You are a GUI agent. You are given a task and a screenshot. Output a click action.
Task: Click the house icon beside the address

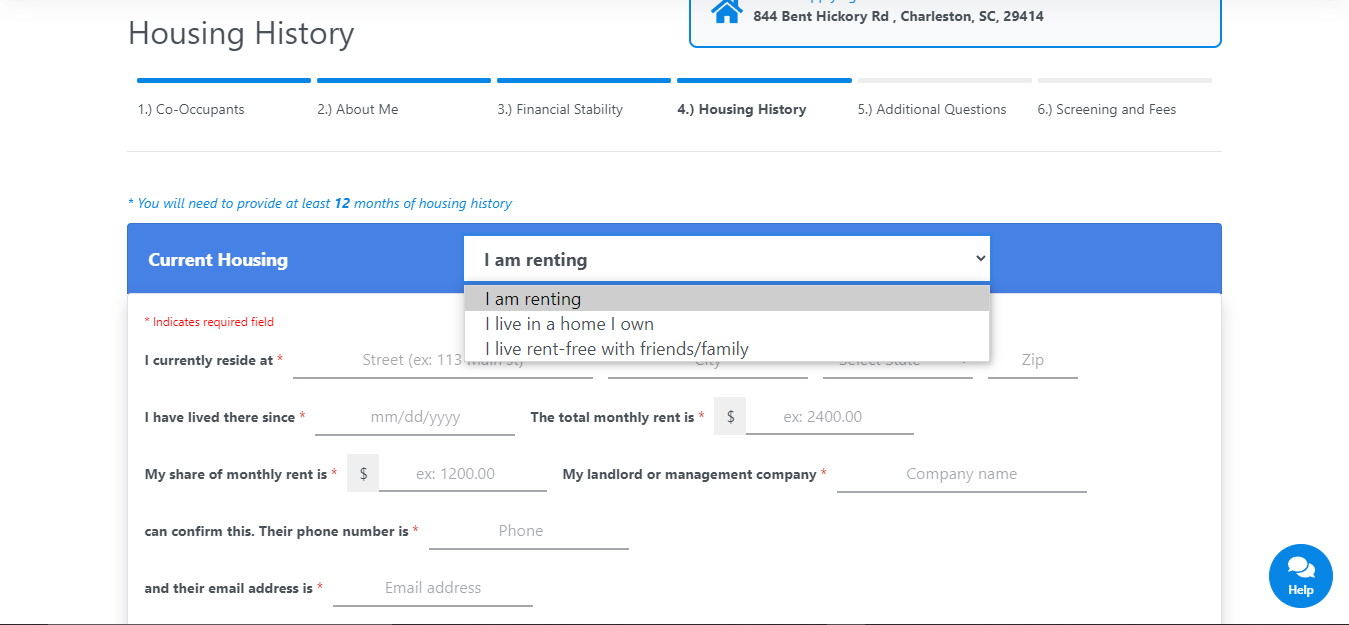727,10
